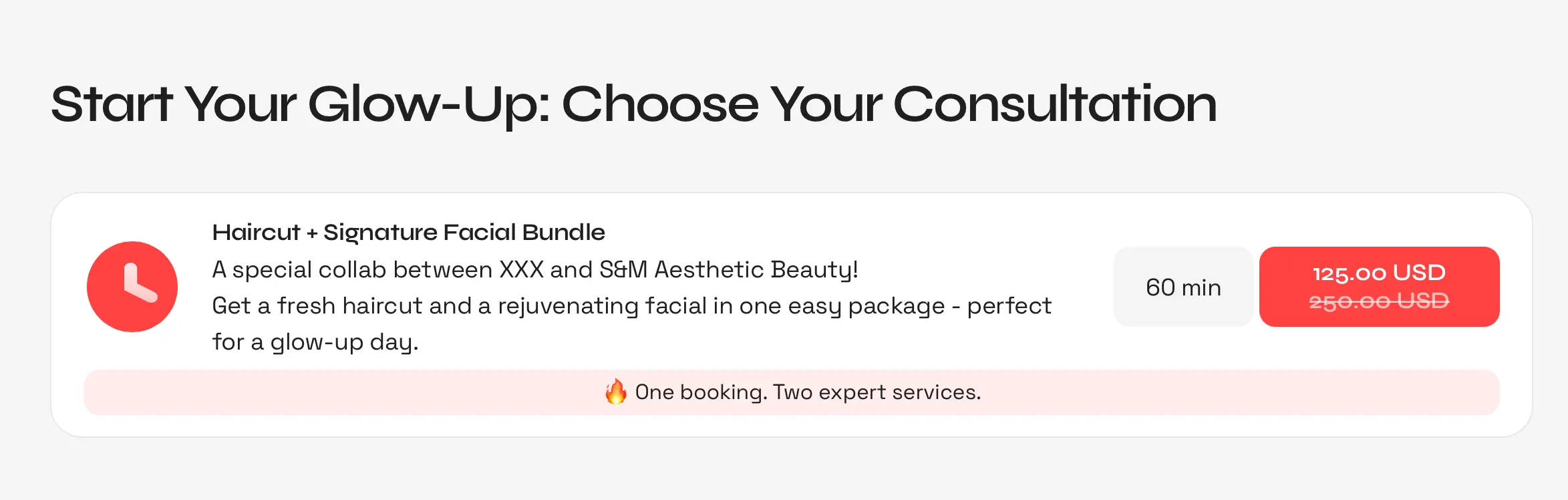Click the 'for a glow-up day.' text

(315, 342)
